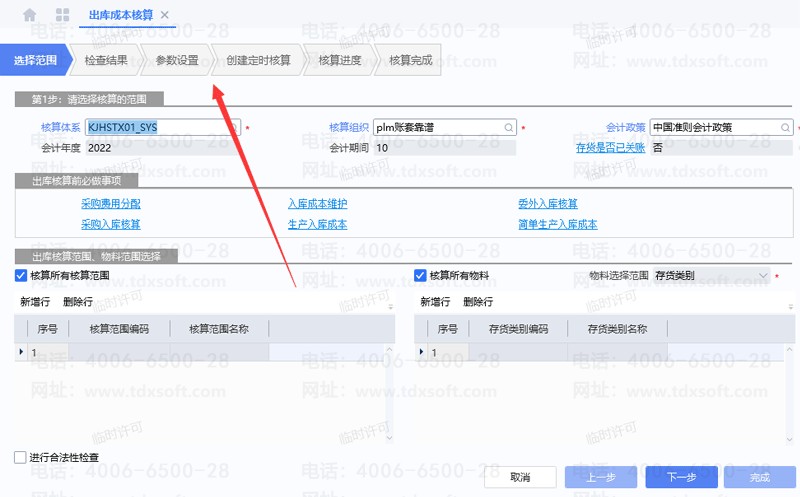This screenshot has width=800, height=497.
Task: Go to the 参数设置 step
Action: [x=177, y=60]
